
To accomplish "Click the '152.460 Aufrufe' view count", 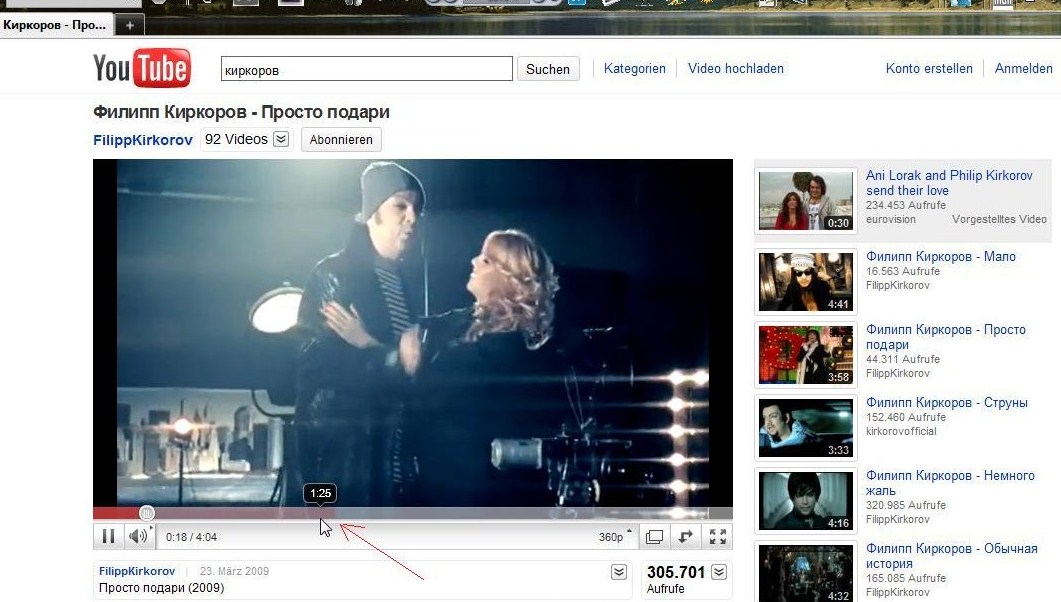I will pyautogui.click(x=906, y=417).
